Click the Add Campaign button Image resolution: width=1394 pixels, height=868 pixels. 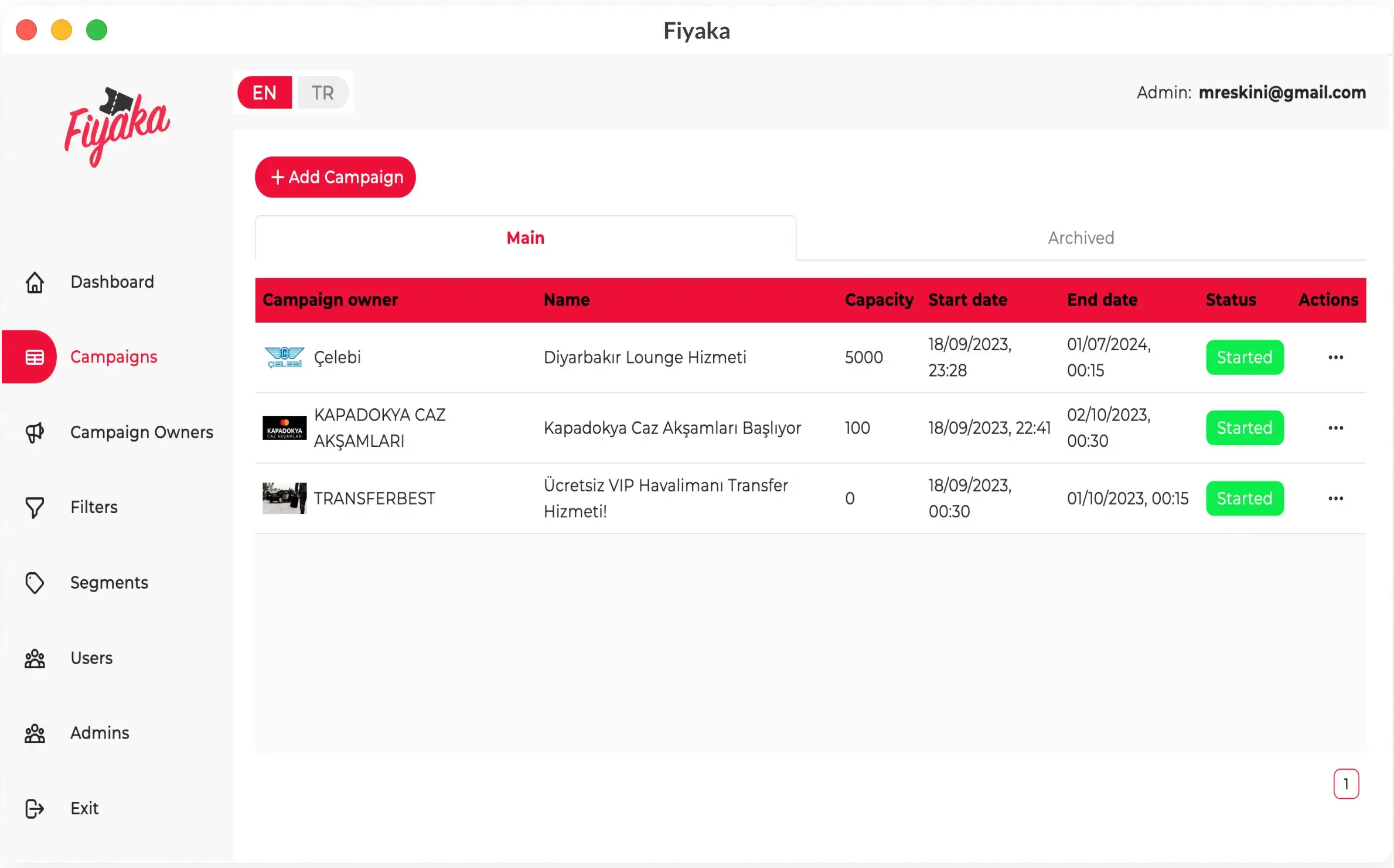pyautogui.click(x=335, y=177)
